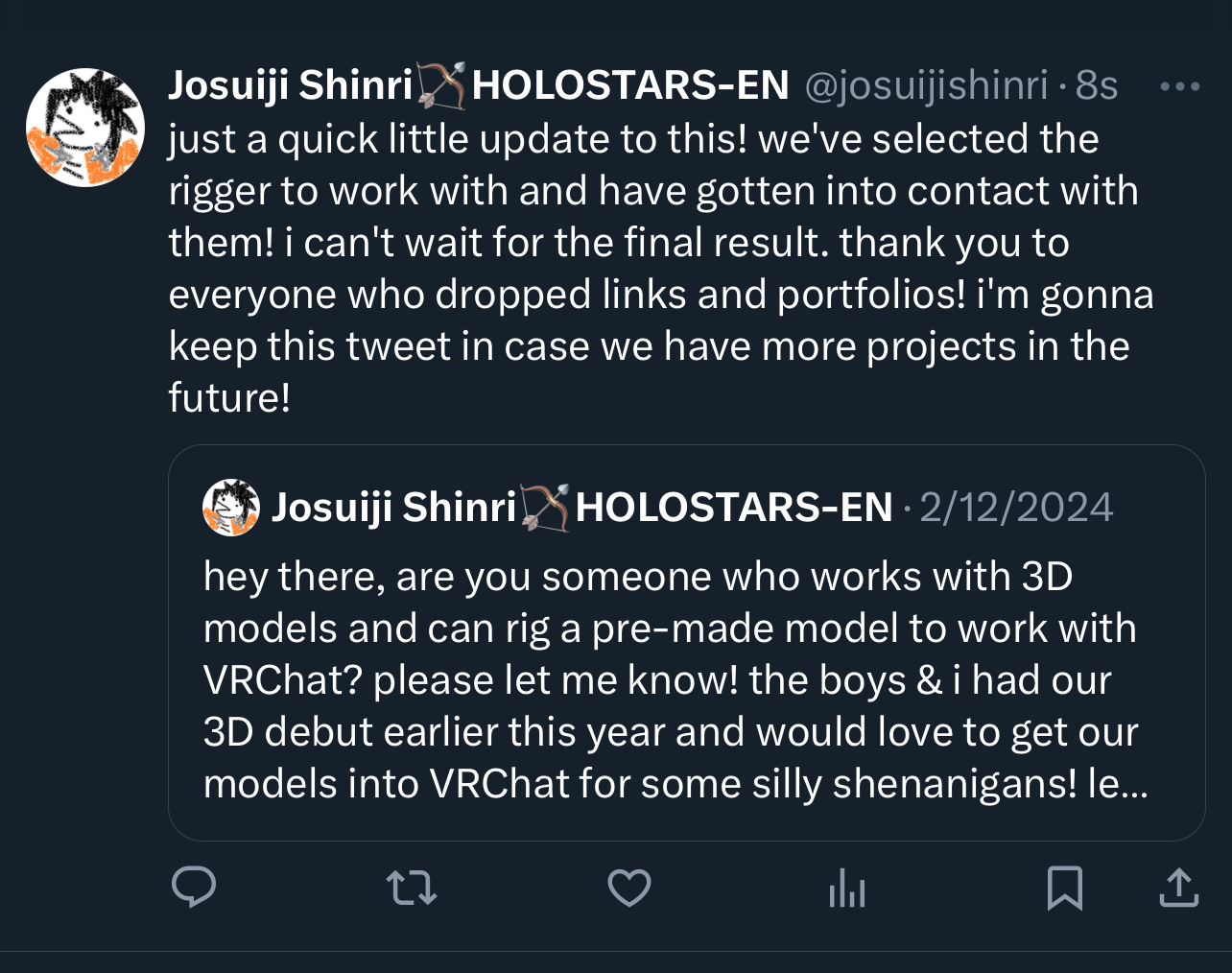The width and height of the screenshot is (1232, 973).
Task: Open the @josuijishinri handle link
Action: click(925, 85)
